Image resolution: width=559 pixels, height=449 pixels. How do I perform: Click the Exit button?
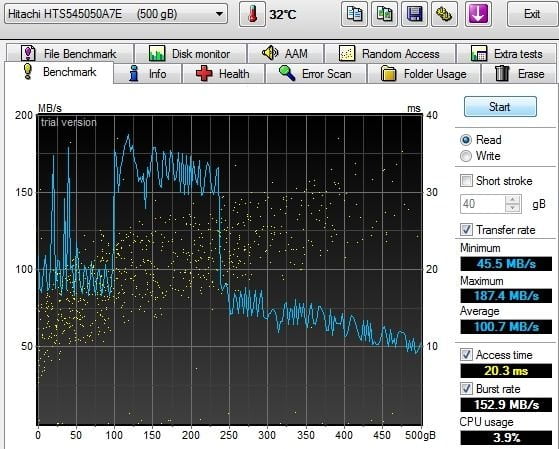532,14
